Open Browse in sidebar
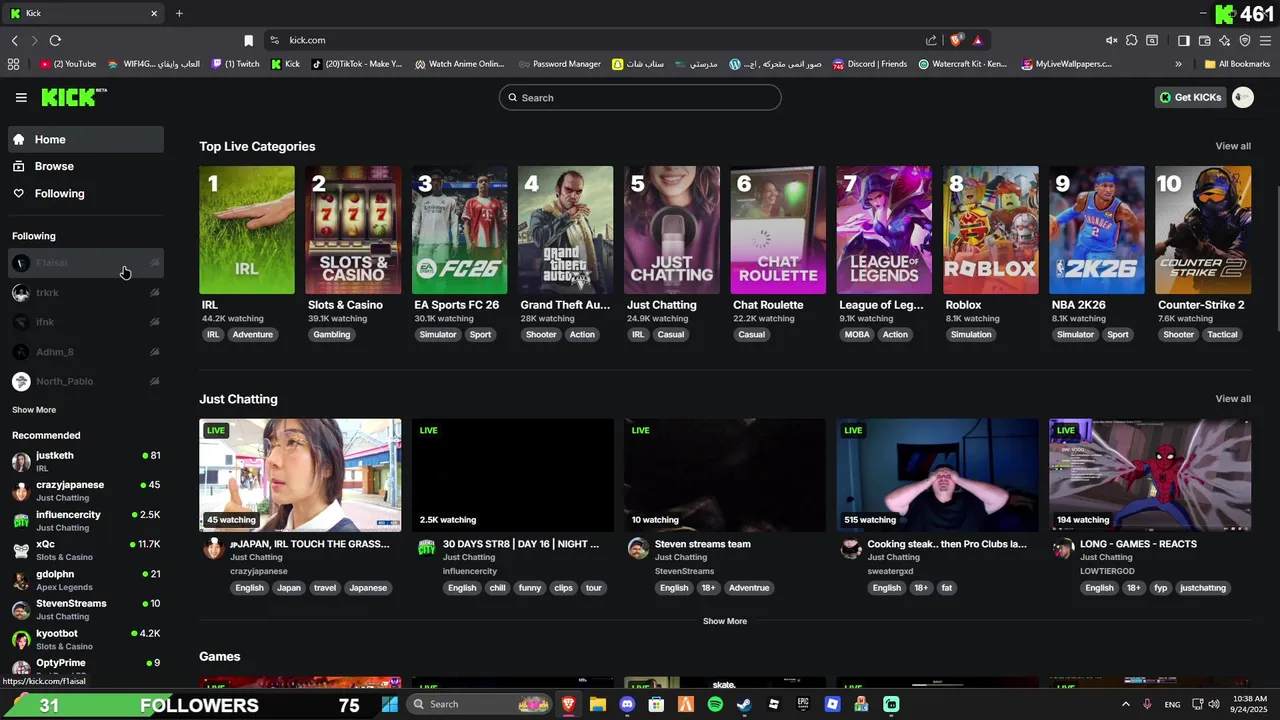Image resolution: width=1280 pixels, height=720 pixels. tap(86, 166)
